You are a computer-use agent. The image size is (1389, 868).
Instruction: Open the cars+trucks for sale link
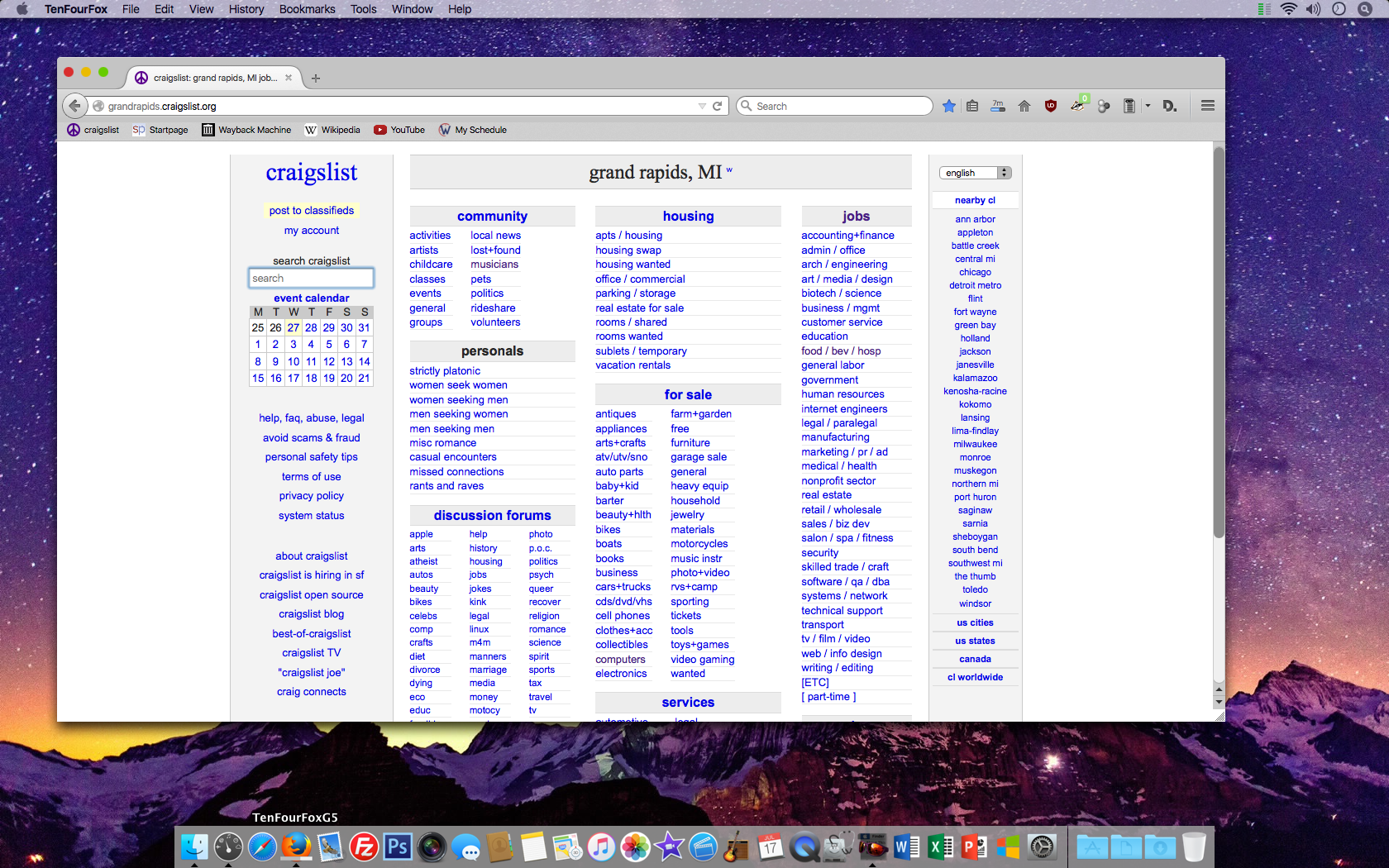pos(623,587)
